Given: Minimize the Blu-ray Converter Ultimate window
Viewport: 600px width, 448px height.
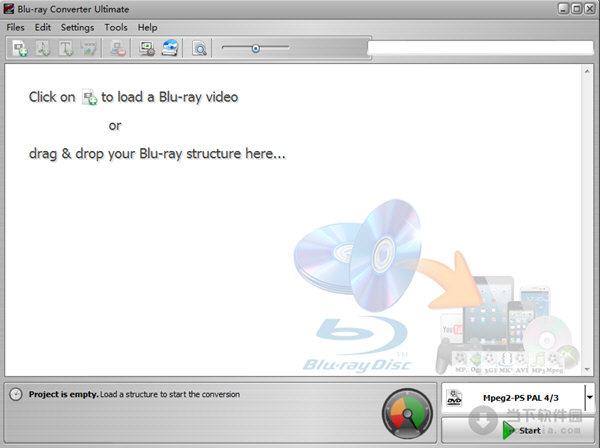Looking at the screenshot, I should click(x=563, y=9).
